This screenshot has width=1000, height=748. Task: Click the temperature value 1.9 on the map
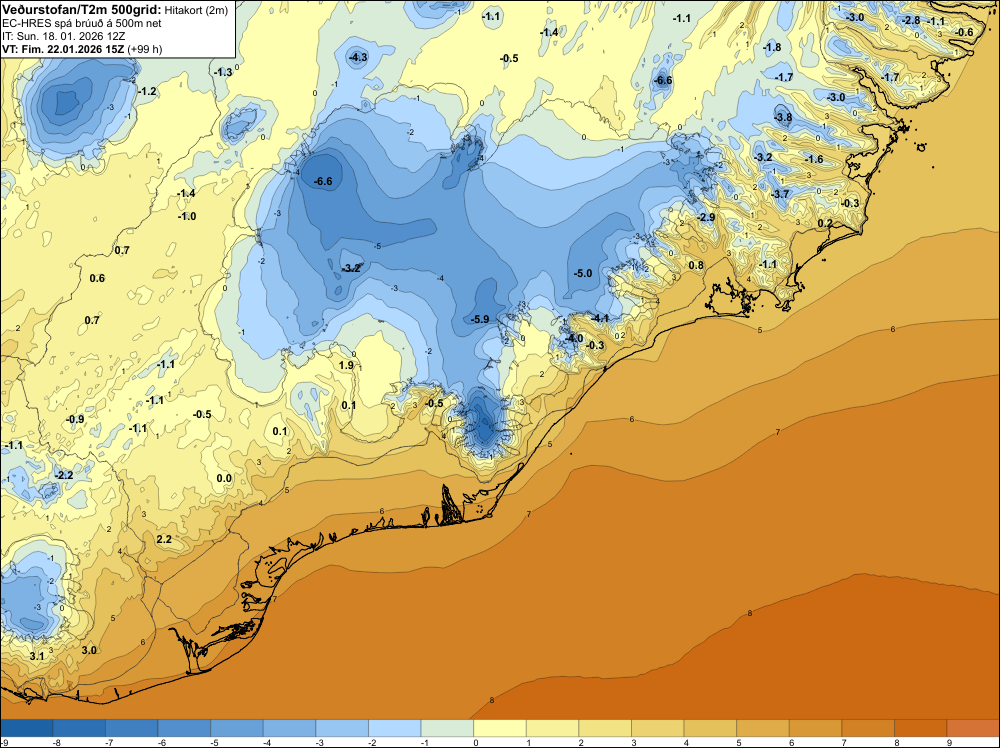346,365
